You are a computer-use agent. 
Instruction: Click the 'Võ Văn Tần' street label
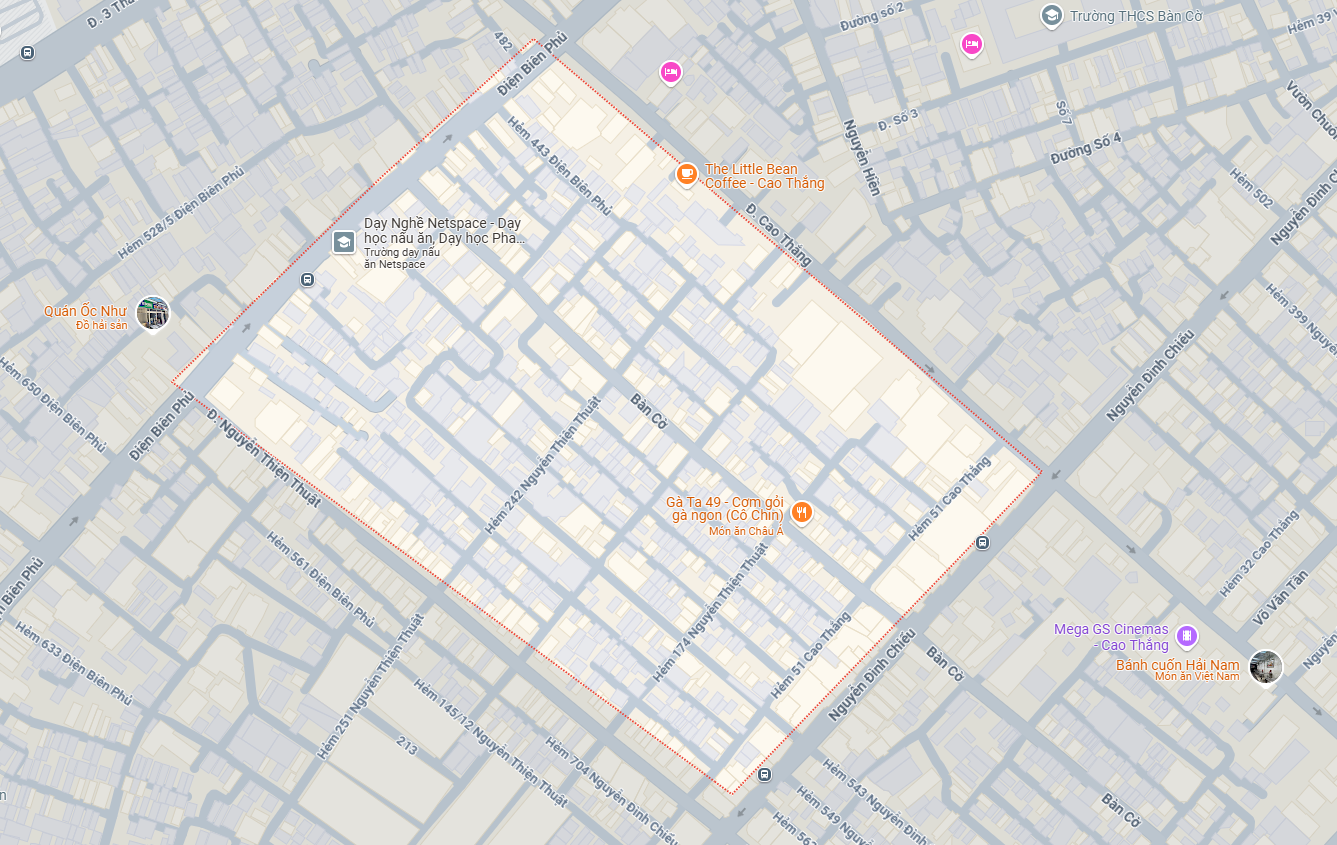[x=1279, y=597]
